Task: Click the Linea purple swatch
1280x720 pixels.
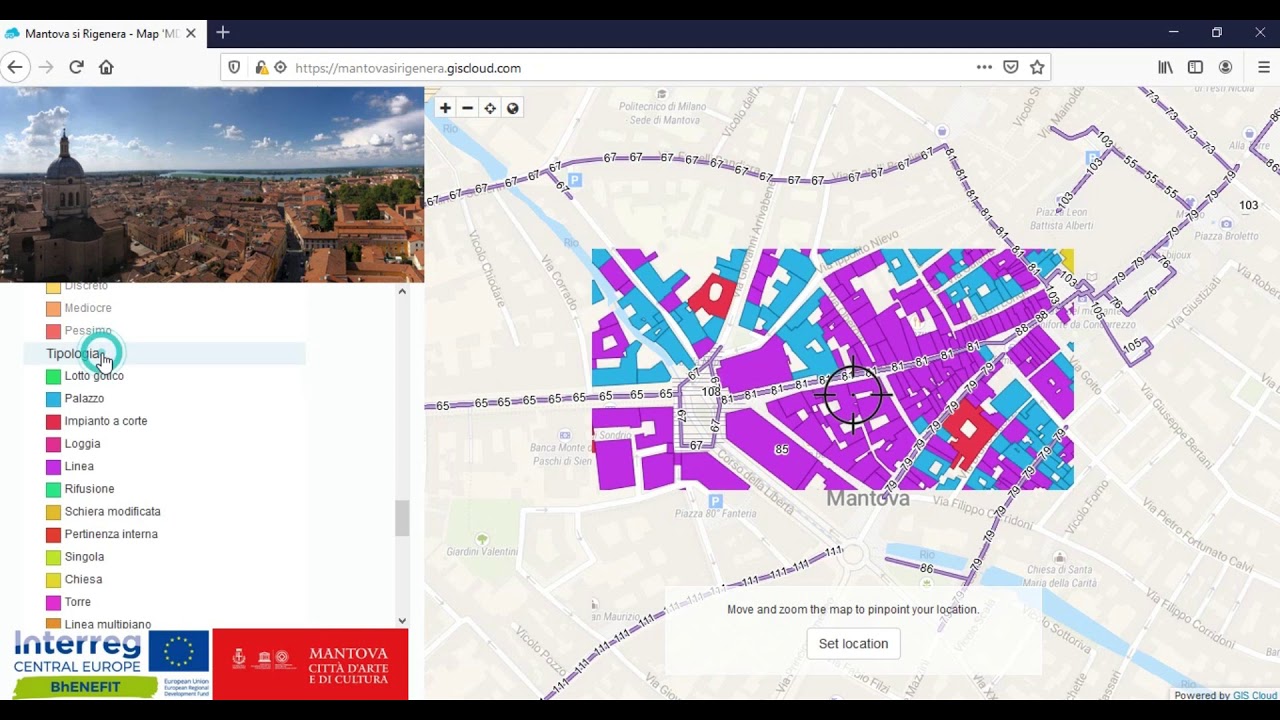Action: pos(53,467)
